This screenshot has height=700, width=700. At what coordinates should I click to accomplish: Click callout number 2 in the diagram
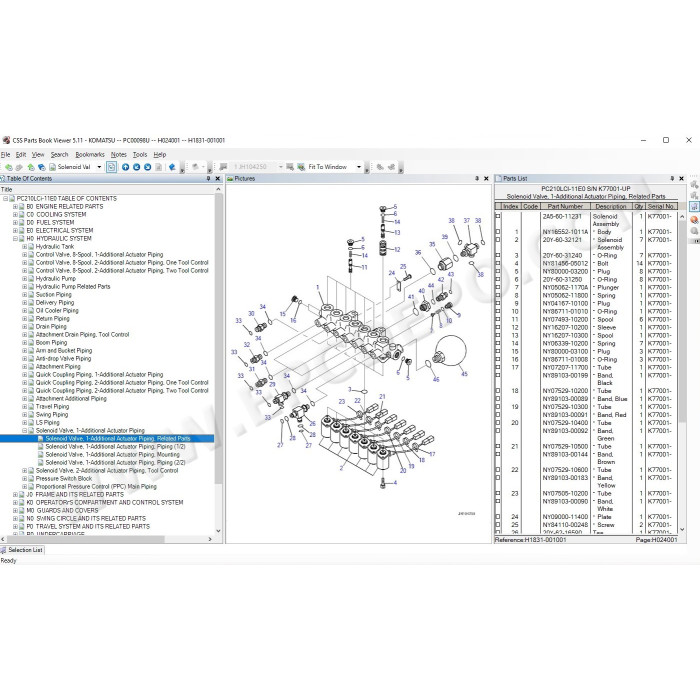pyautogui.click(x=342, y=468)
